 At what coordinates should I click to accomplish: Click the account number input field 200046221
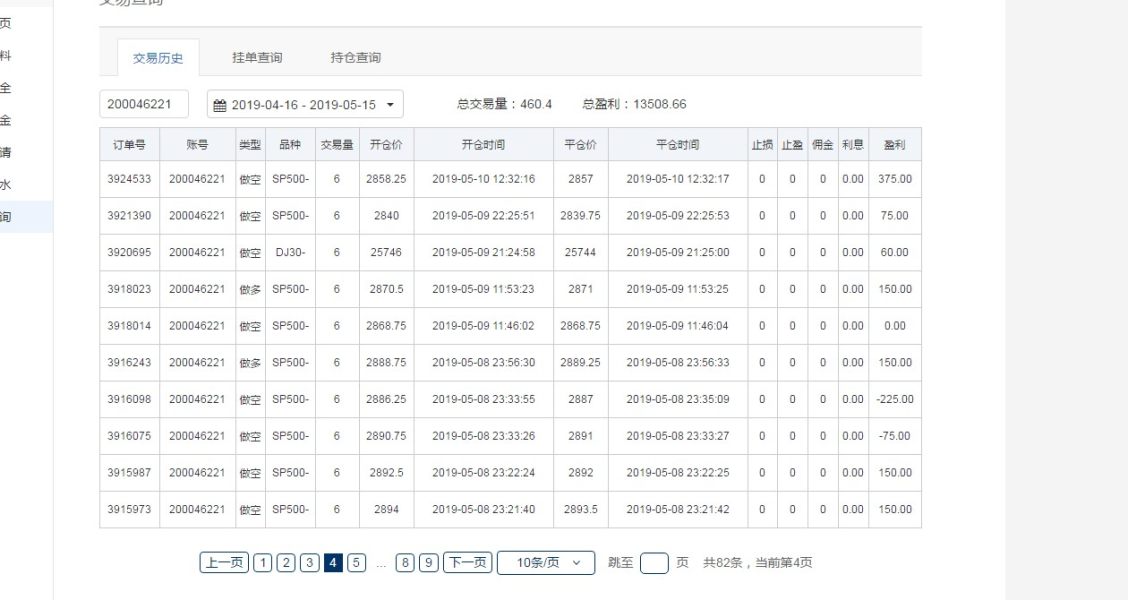click(144, 104)
